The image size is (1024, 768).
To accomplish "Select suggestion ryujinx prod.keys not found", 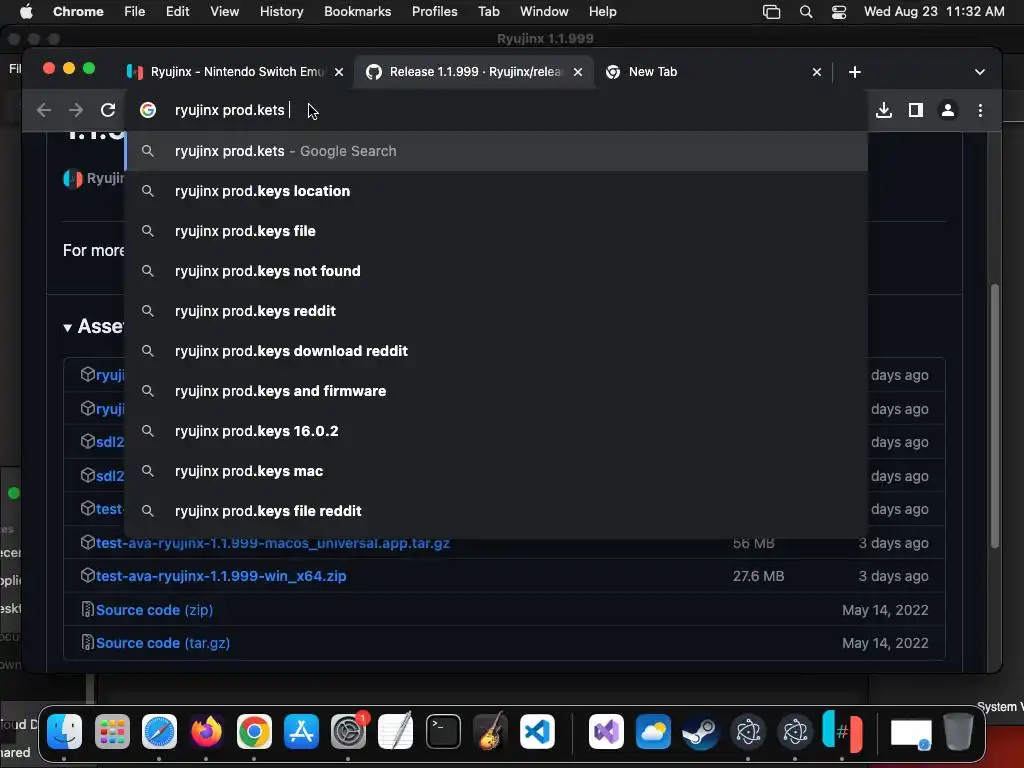I will pos(496,271).
